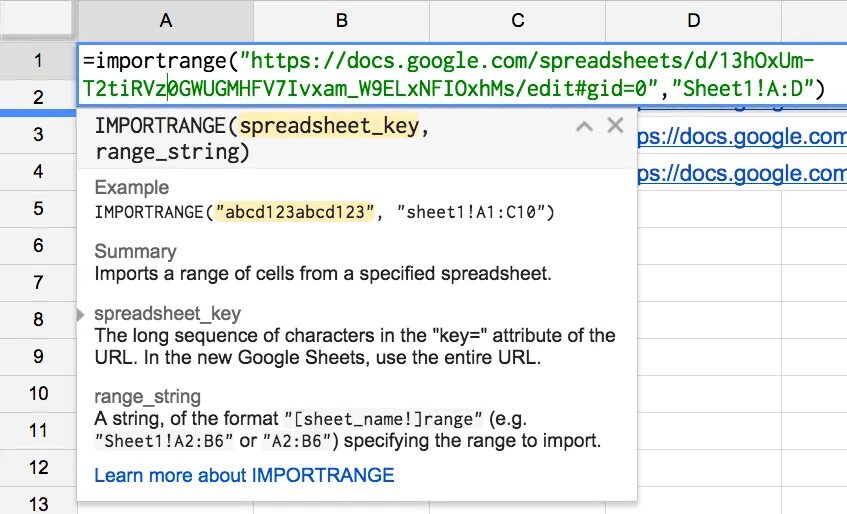Select row 2 header

[x=38, y=97]
